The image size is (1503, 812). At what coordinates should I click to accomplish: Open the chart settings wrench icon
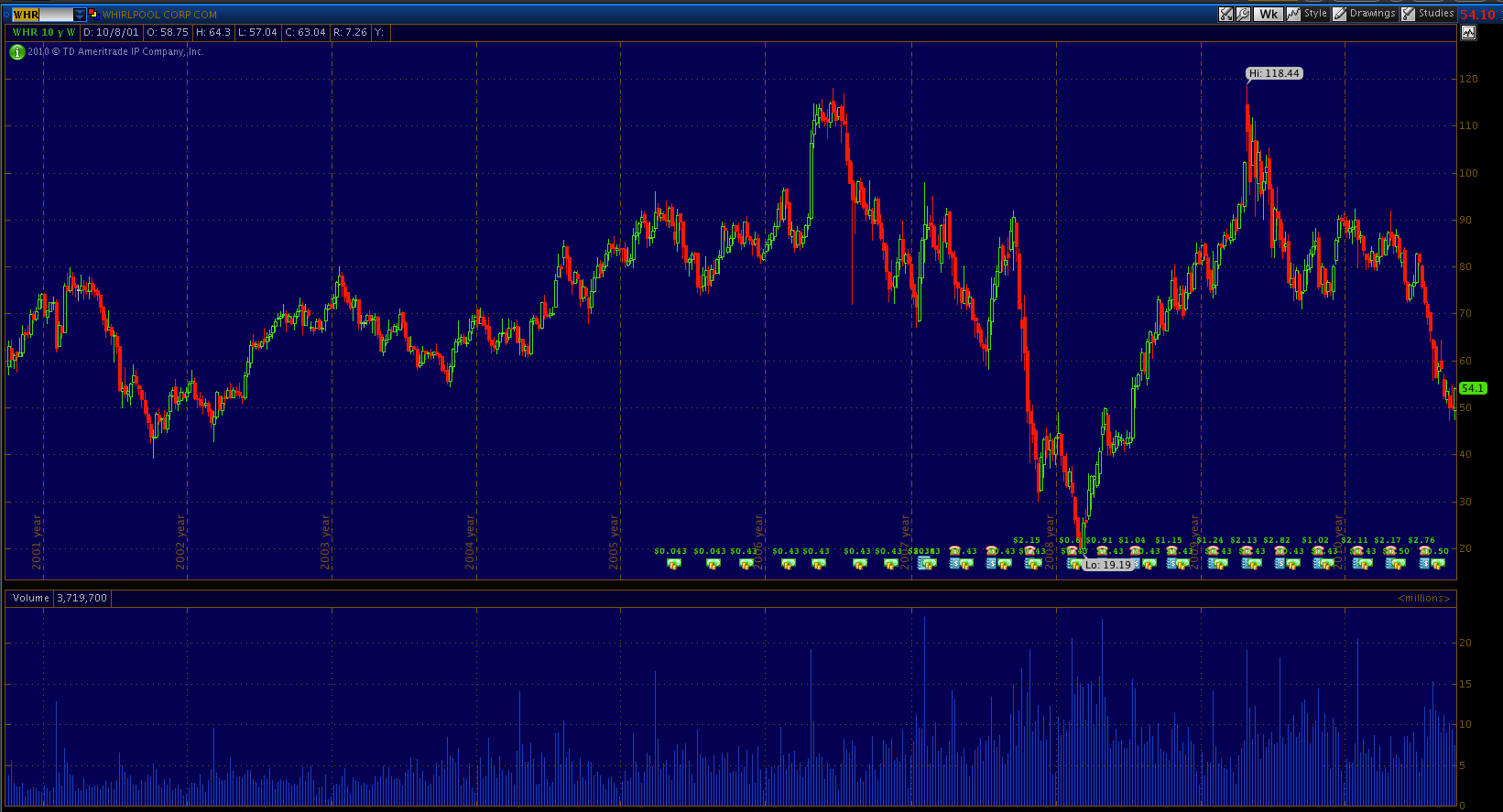pyautogui.click(x=1243, y=14)
